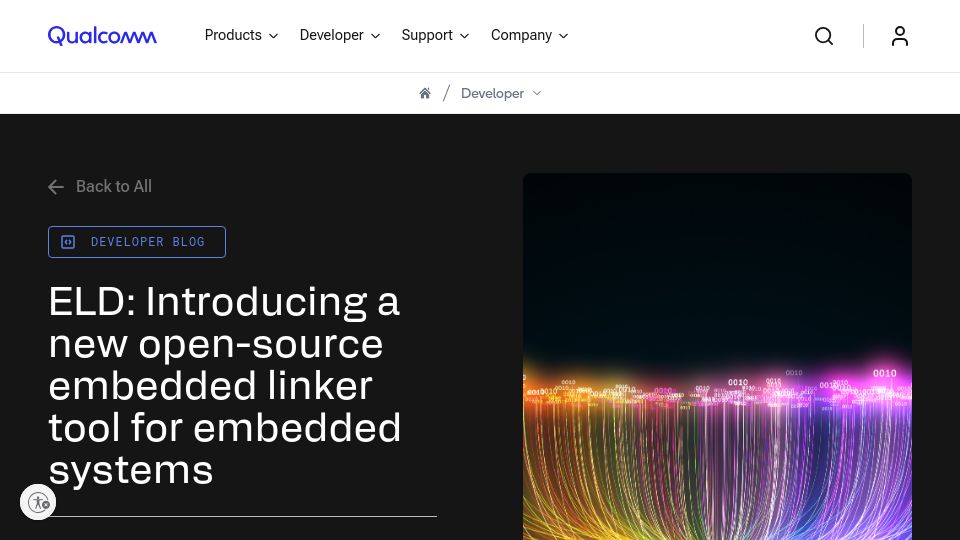Click the Developer breadcrumb link

click(492, 93)
